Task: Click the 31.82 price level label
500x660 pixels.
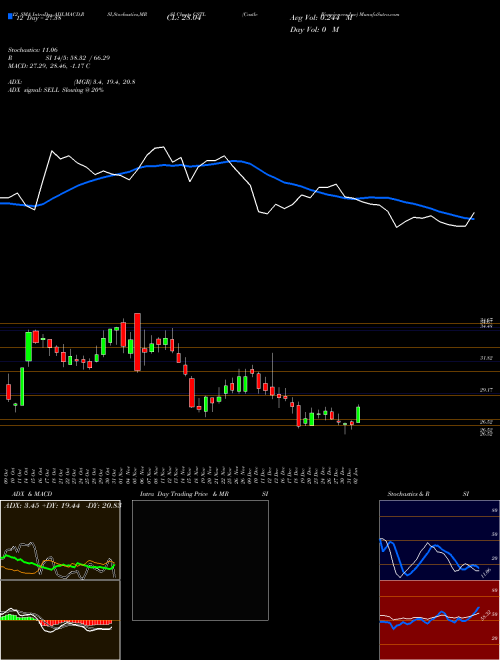Action: coord(487,358)
